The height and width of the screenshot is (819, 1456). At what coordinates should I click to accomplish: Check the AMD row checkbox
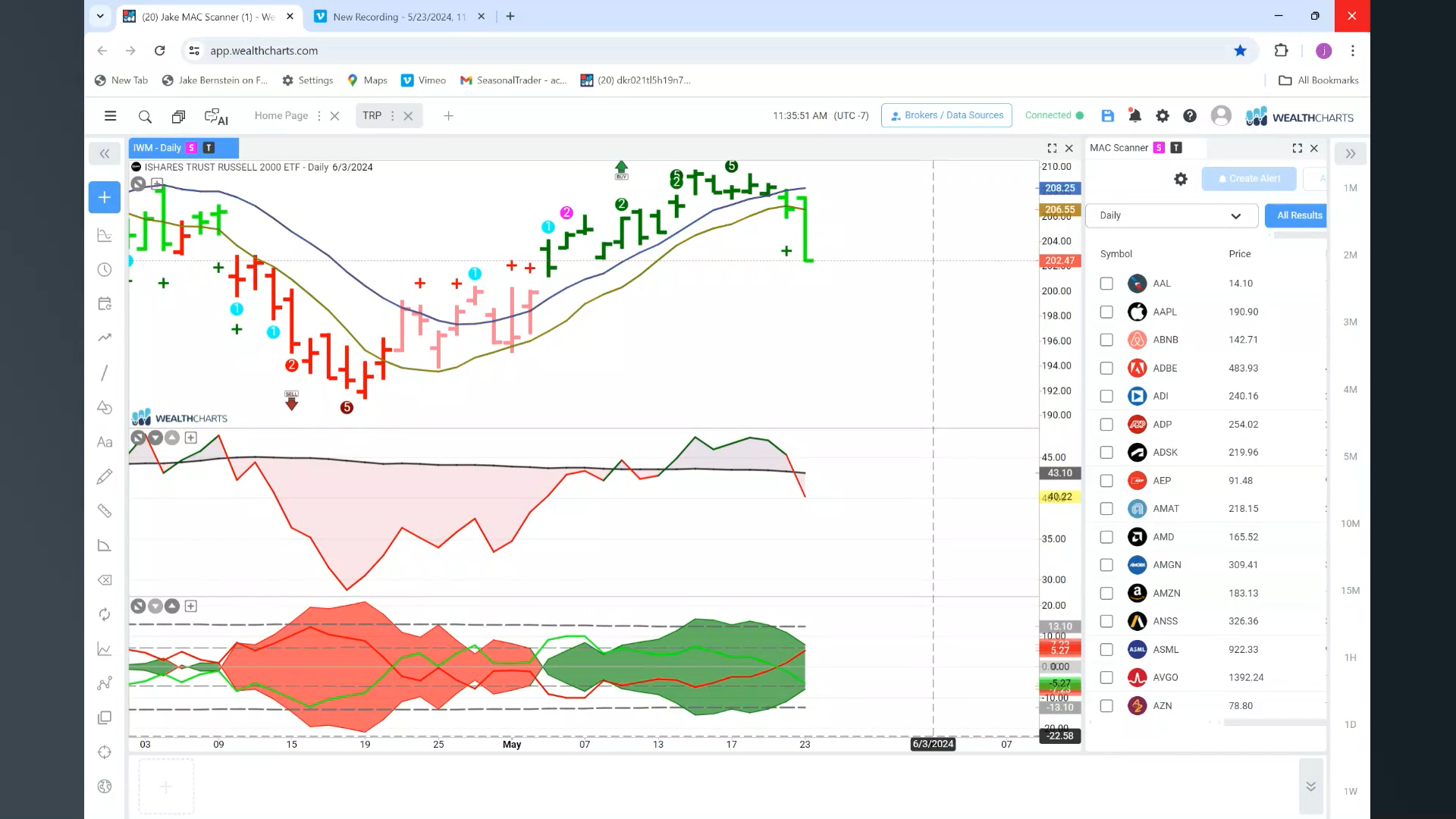tap(1106, 537)
